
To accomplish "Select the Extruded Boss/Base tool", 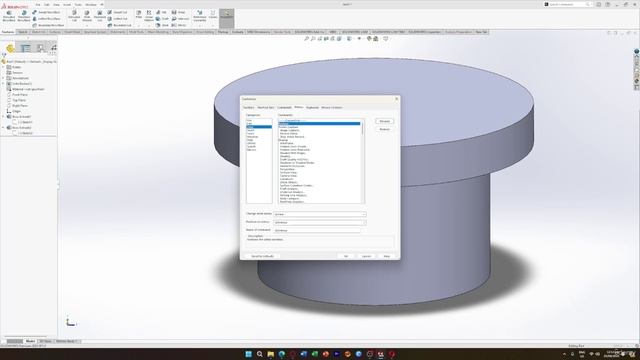I will tap(9, 16).
